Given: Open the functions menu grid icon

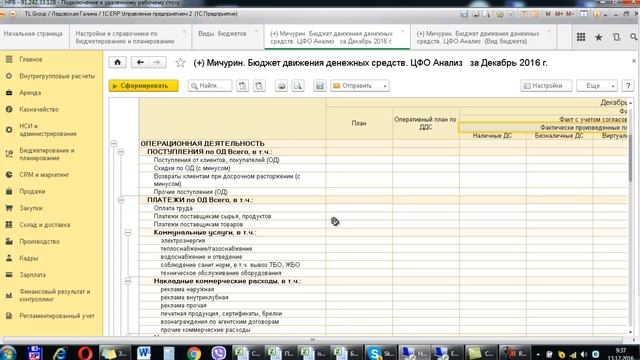Looking at the screenshot, I should coord(581,37).
